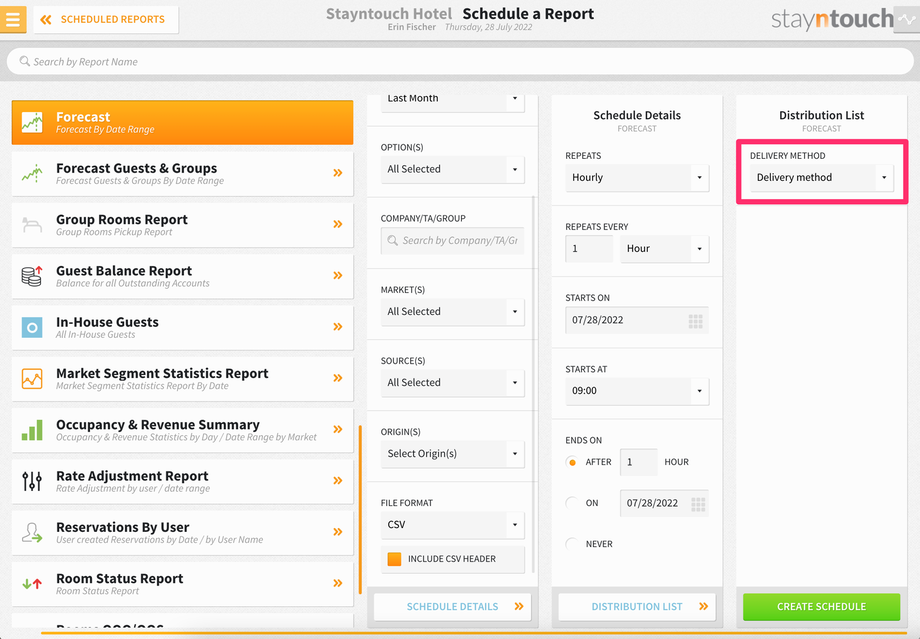Open the STARTS AT 09:00 dropdown

[637, 391]
